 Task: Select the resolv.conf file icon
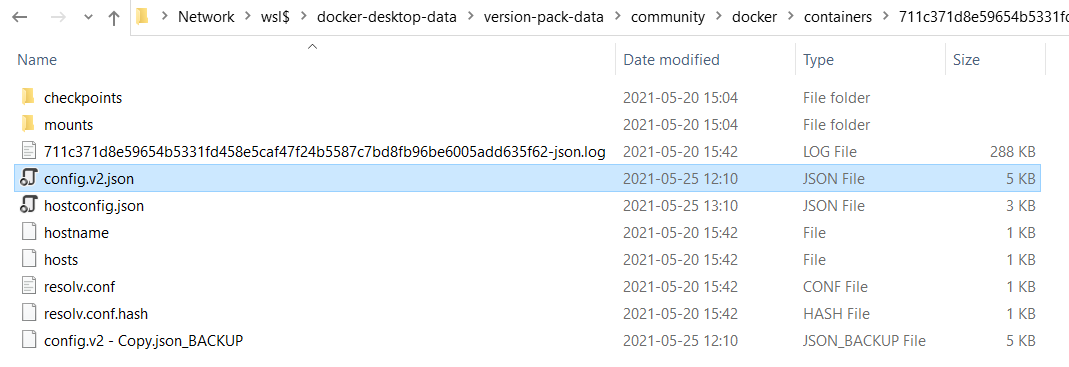point(28,287)
